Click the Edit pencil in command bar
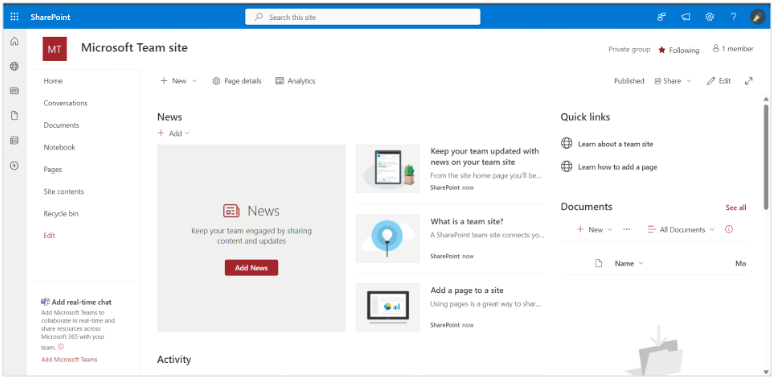Viewport: 775px width, 380px height. pyautogui.click(x=719, y=81)
